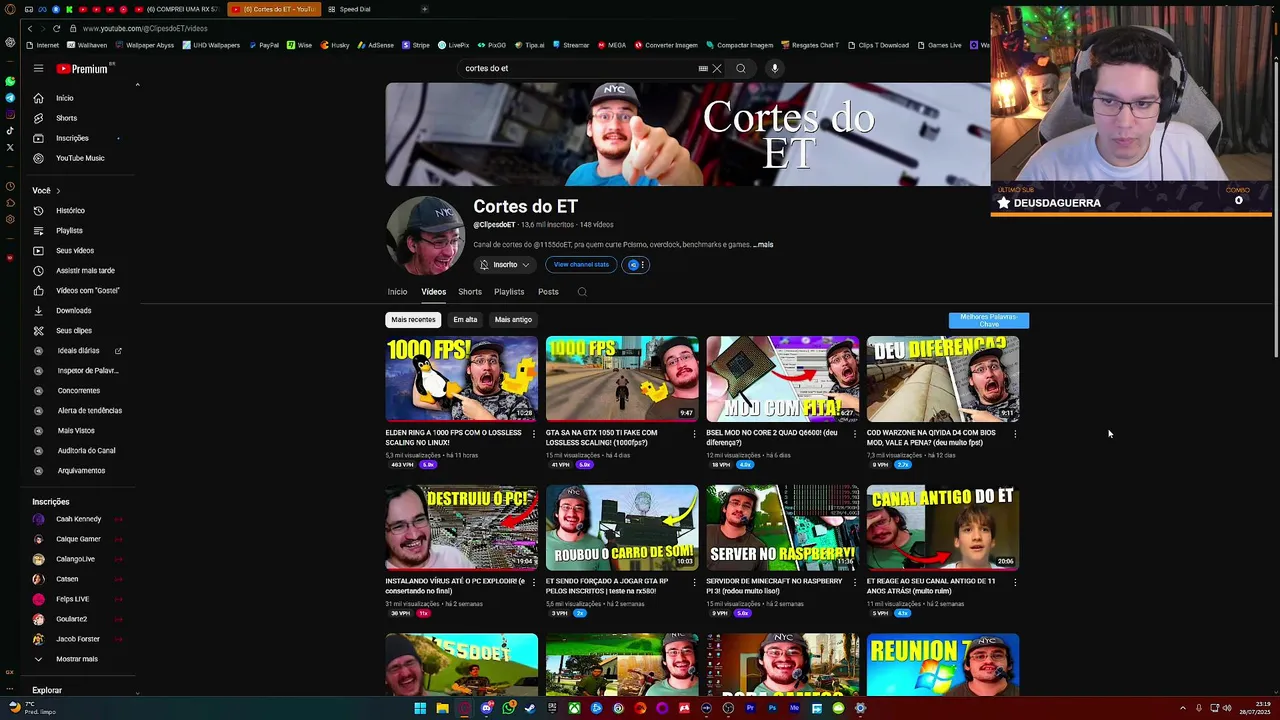This screenshot has height=720, width=1280.
Task: Open BSEL MOD Core 2 Quad thumbnail
Action: pyautogui.click(x=782, y=379)
